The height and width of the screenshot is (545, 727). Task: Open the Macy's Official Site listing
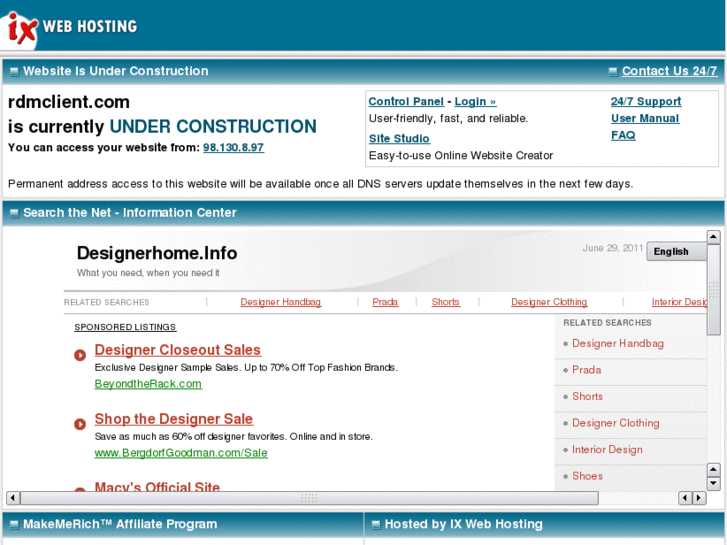click(x=157, y=487)
